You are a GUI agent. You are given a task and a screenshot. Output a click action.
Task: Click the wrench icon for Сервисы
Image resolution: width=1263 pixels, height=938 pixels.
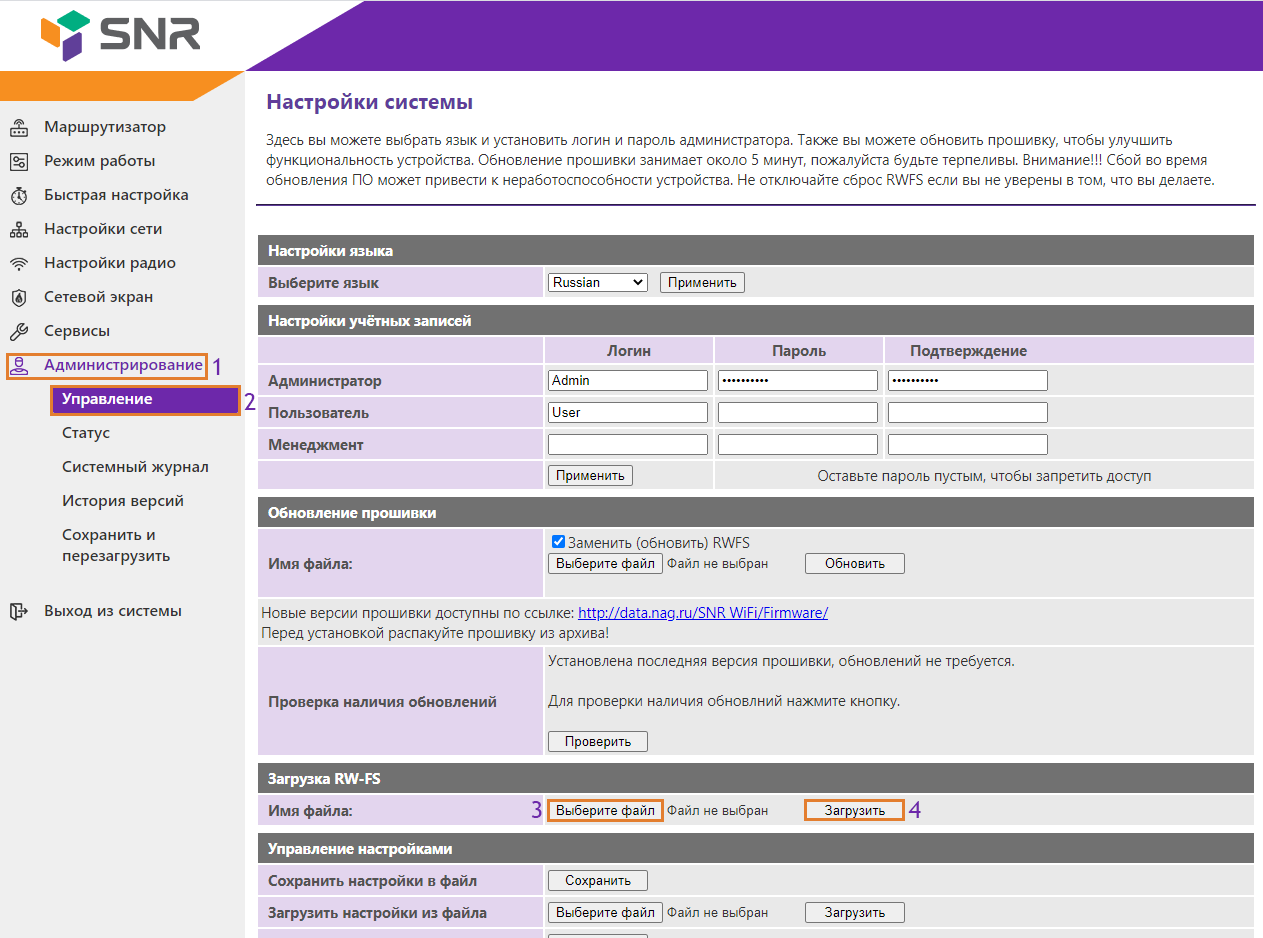19,332
